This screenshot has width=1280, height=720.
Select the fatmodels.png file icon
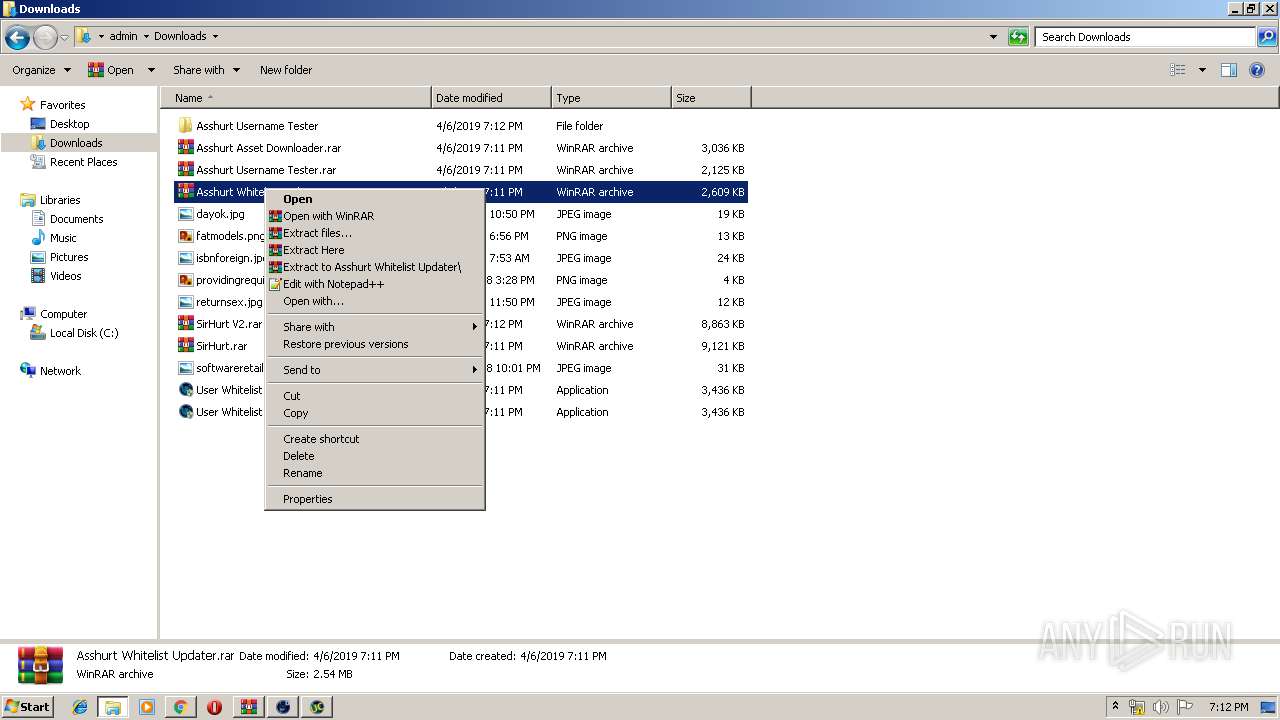click(185, 236)
